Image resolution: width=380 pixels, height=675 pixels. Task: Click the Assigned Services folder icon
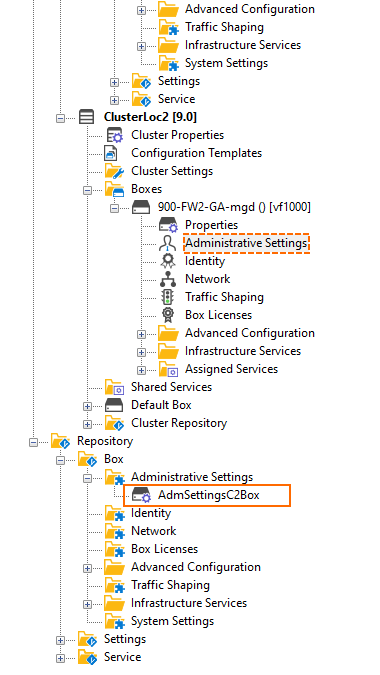coord(168,369)
